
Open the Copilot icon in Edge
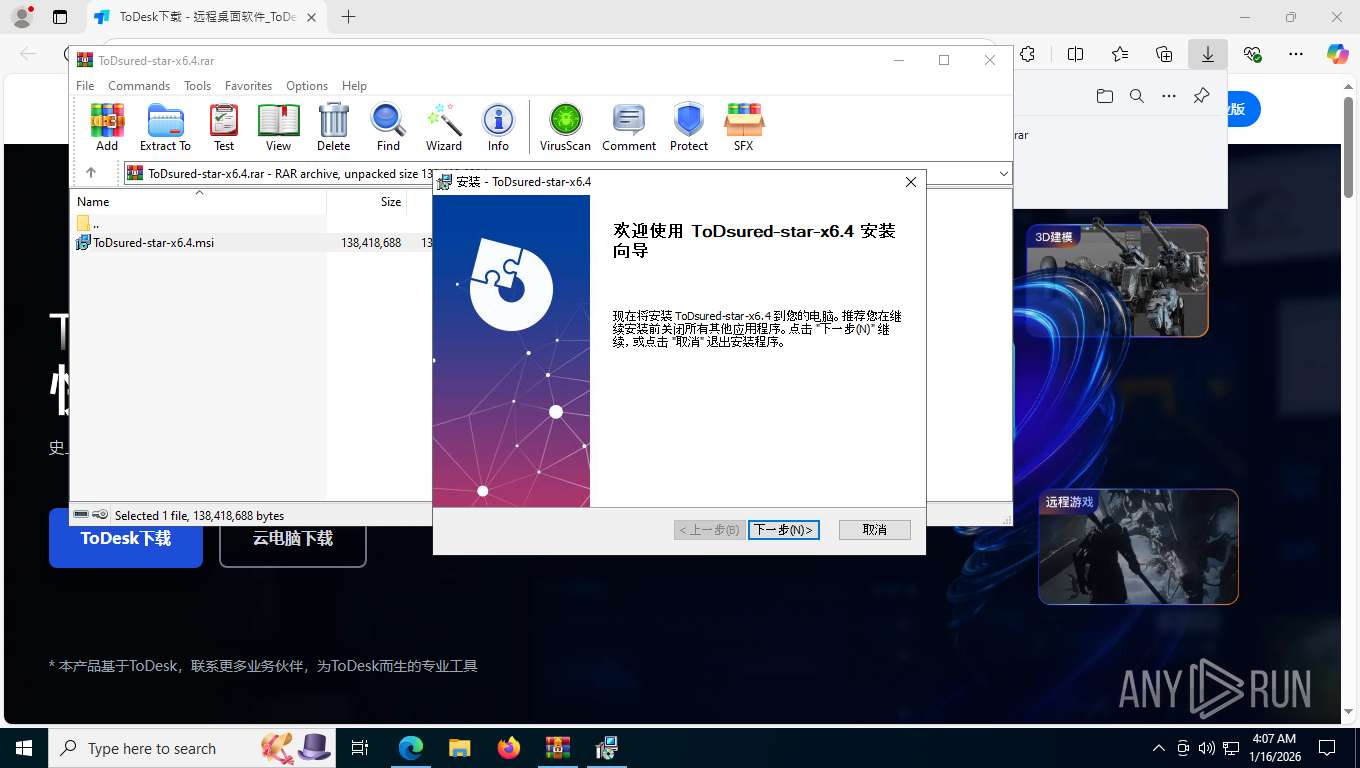pos(1338,54)
